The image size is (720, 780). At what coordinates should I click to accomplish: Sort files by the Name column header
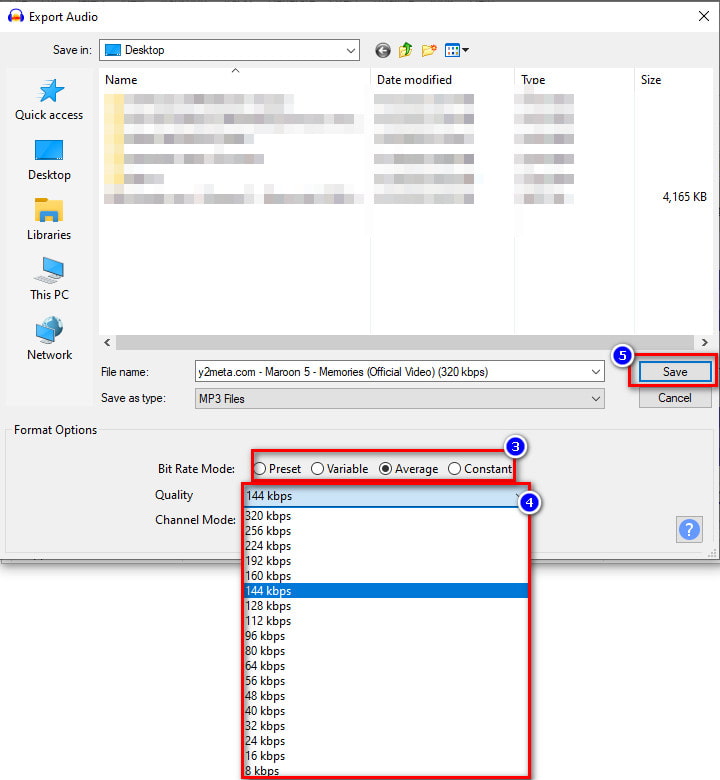(121, 80)
